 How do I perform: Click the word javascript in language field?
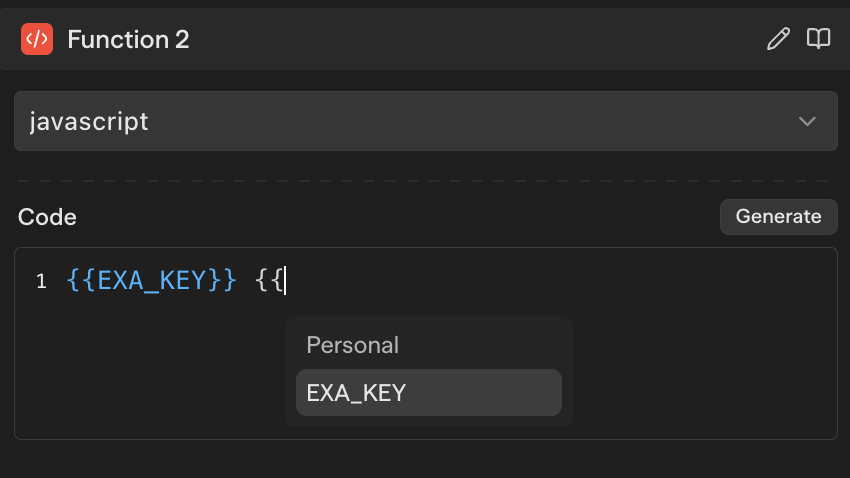click(89, 122)
